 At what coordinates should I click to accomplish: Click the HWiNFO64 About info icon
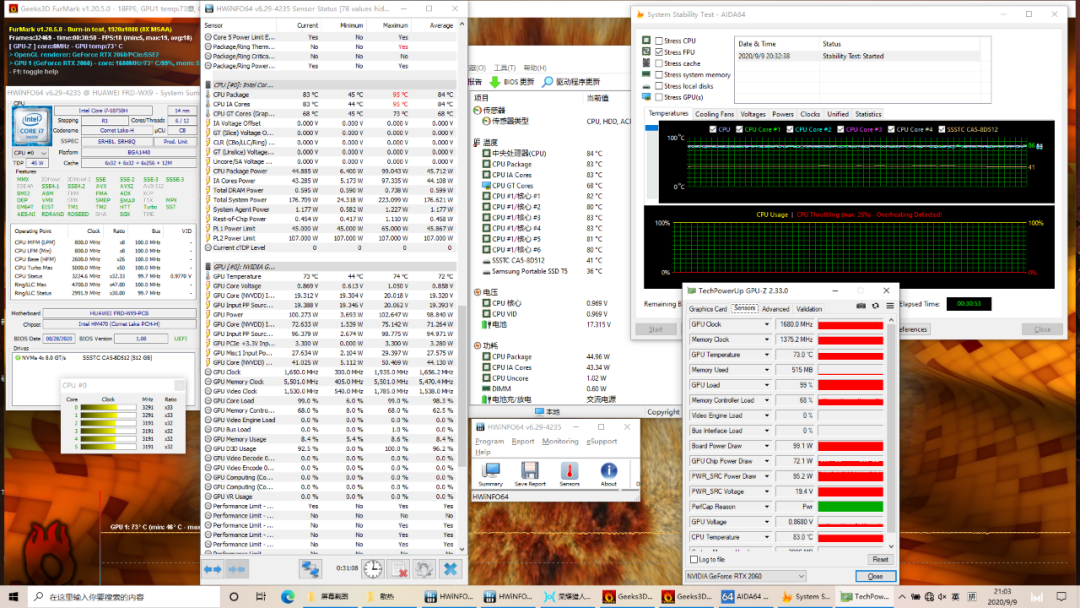(x=608, y=472)
